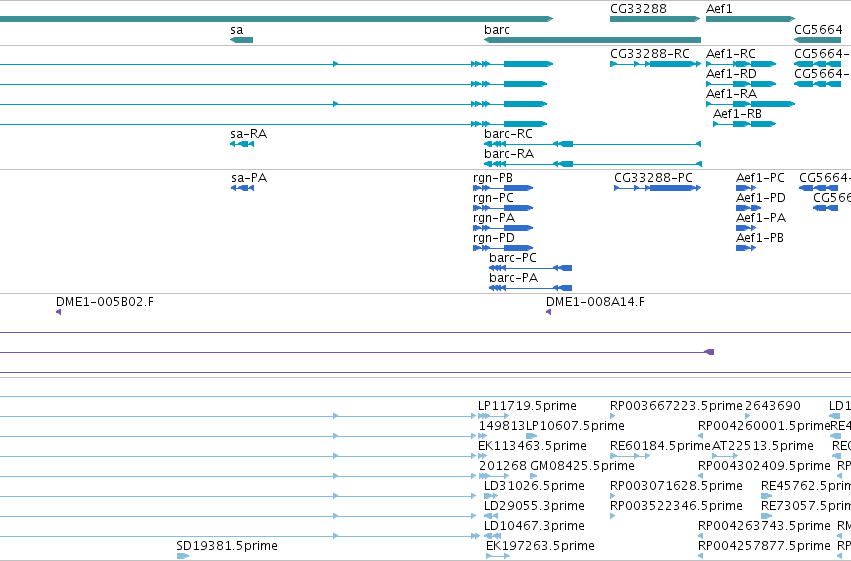This screenshot has width=851, height=561.
Task: Click the rgn-PB protein label
Action: 493,178
